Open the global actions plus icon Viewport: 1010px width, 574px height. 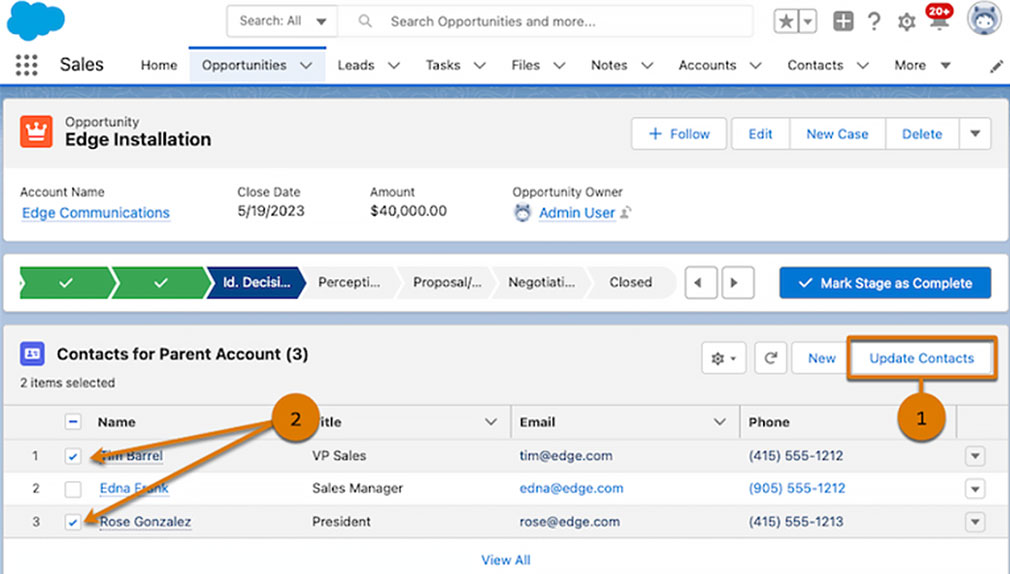click(843, 21)
